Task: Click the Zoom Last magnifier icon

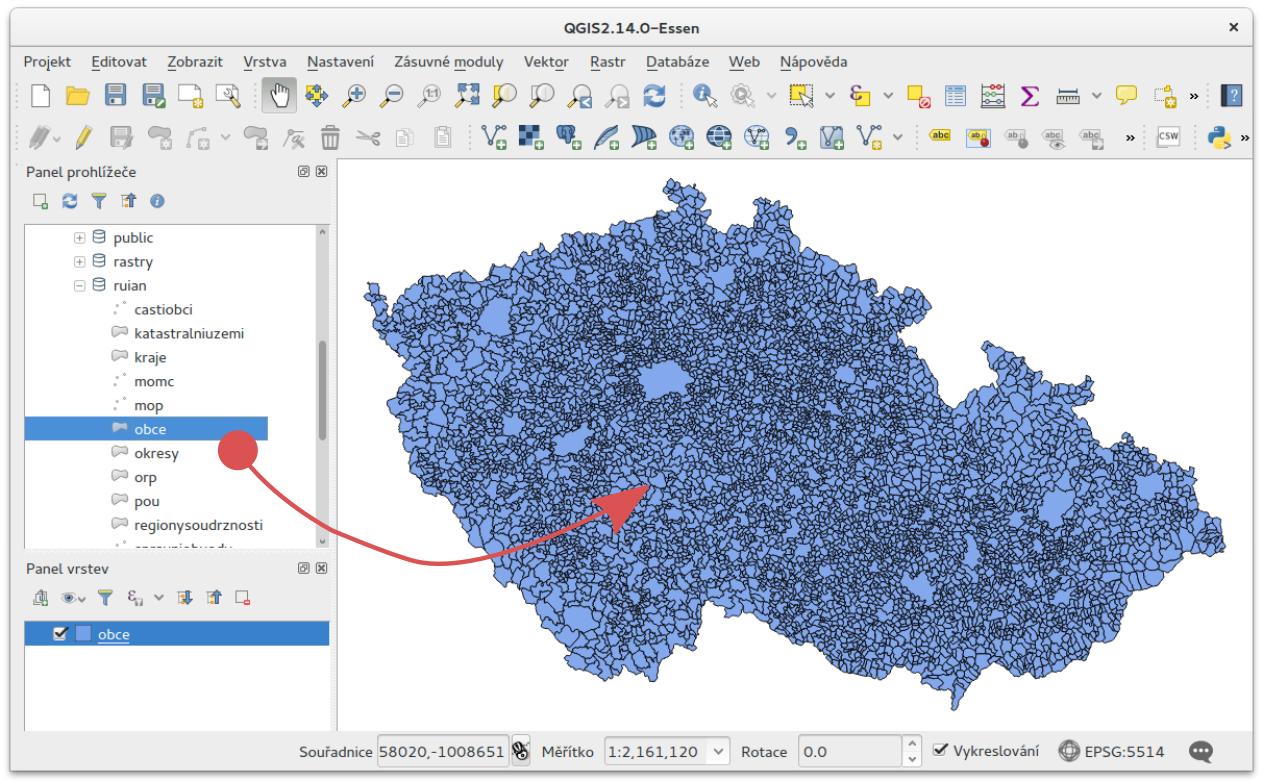Action: point(580,96)
